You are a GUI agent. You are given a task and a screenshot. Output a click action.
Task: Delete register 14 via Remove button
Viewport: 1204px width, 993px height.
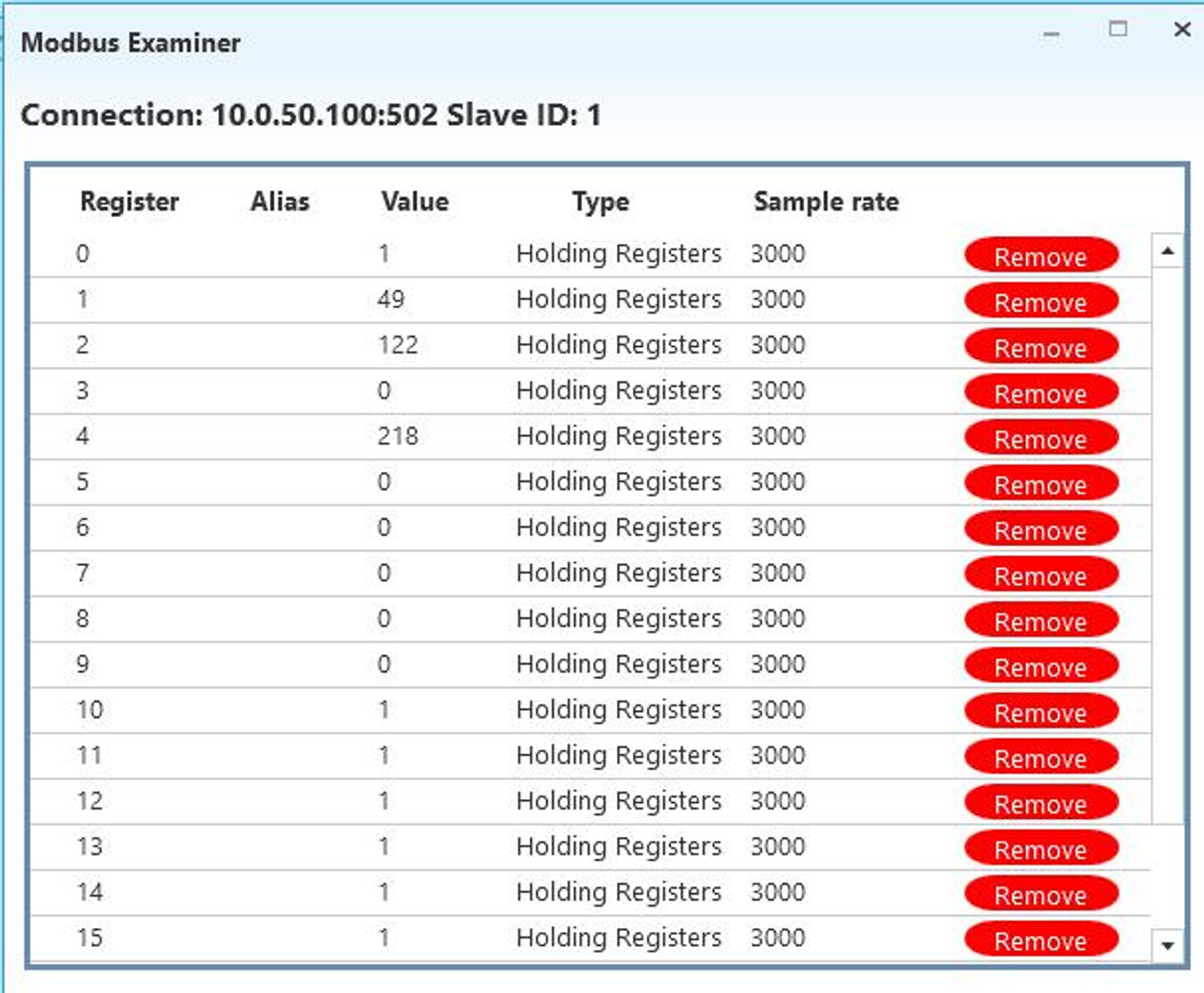click(x=1041, y=893)
